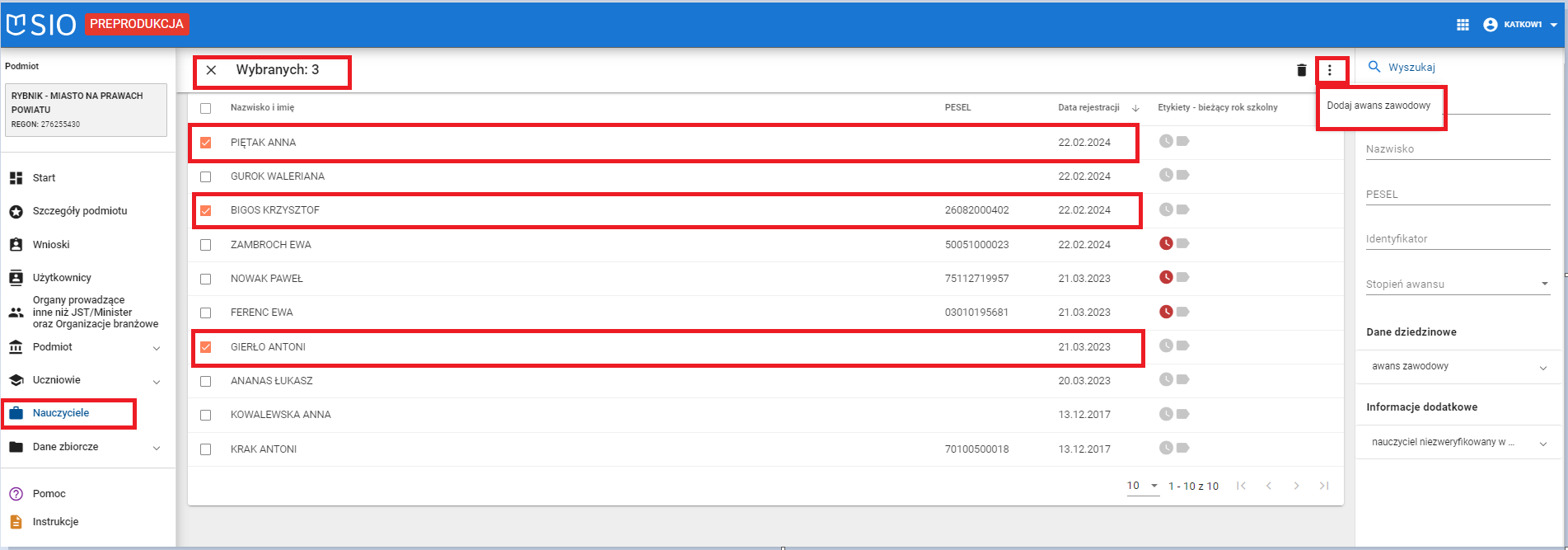Open the Instrukcje link

click(55, 522)
